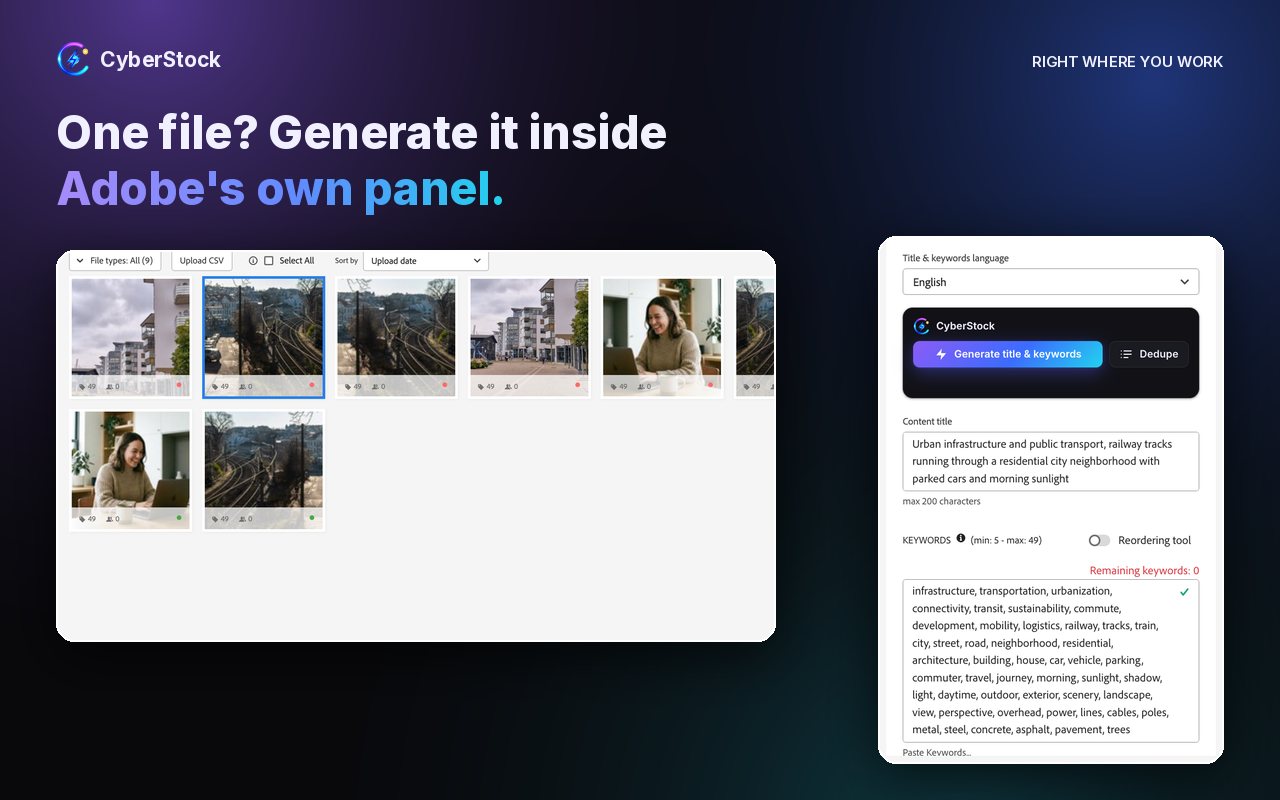
Task: Click the green checkmark in the keywords box
Action: point(1184,592)
